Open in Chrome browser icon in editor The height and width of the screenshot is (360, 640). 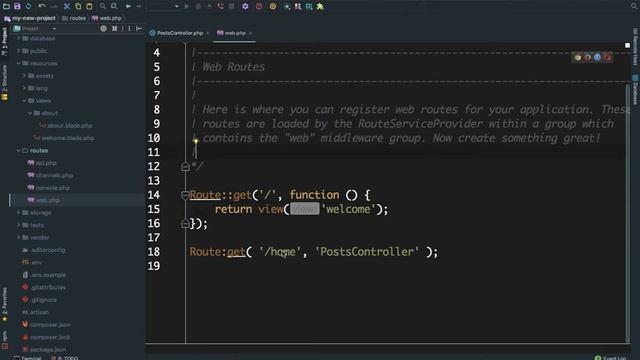pos(578,58)
